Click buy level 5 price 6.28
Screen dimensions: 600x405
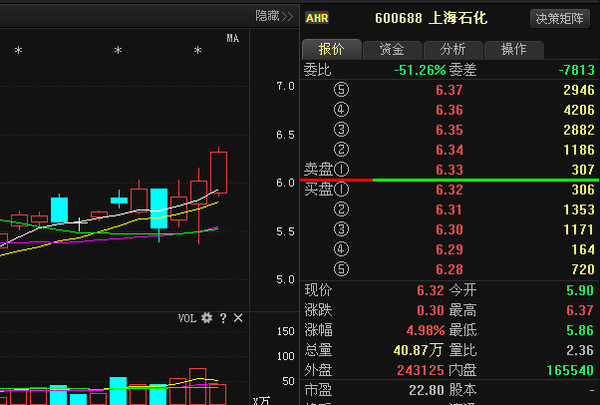449,269
